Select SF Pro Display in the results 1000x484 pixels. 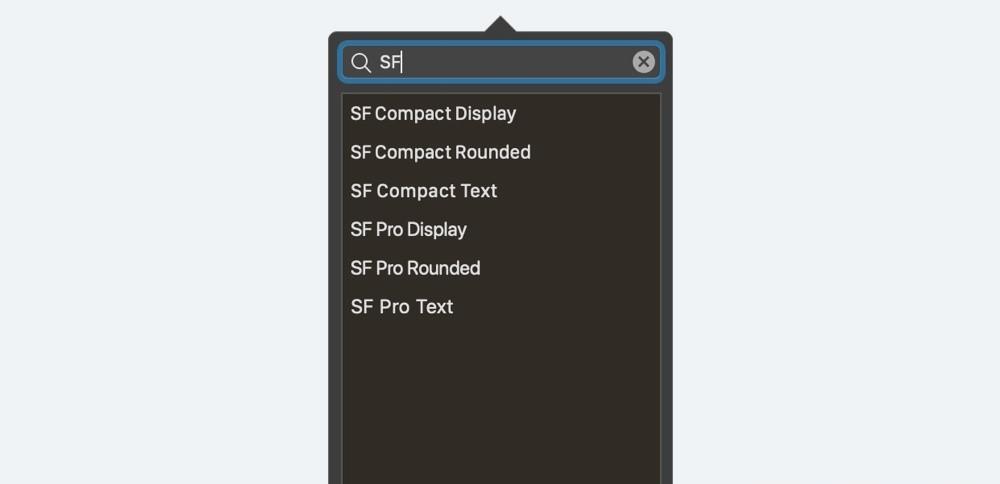501,229
